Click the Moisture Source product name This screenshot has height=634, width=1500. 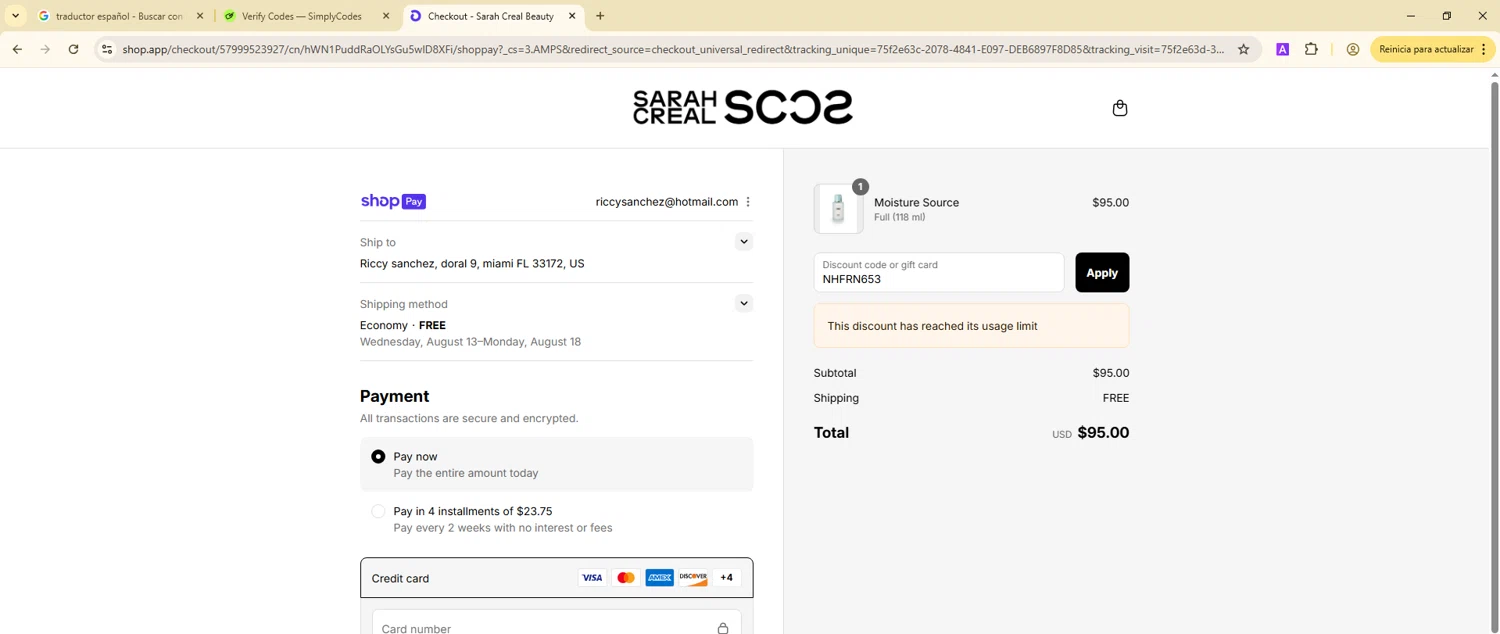click(x=916, y=202)
